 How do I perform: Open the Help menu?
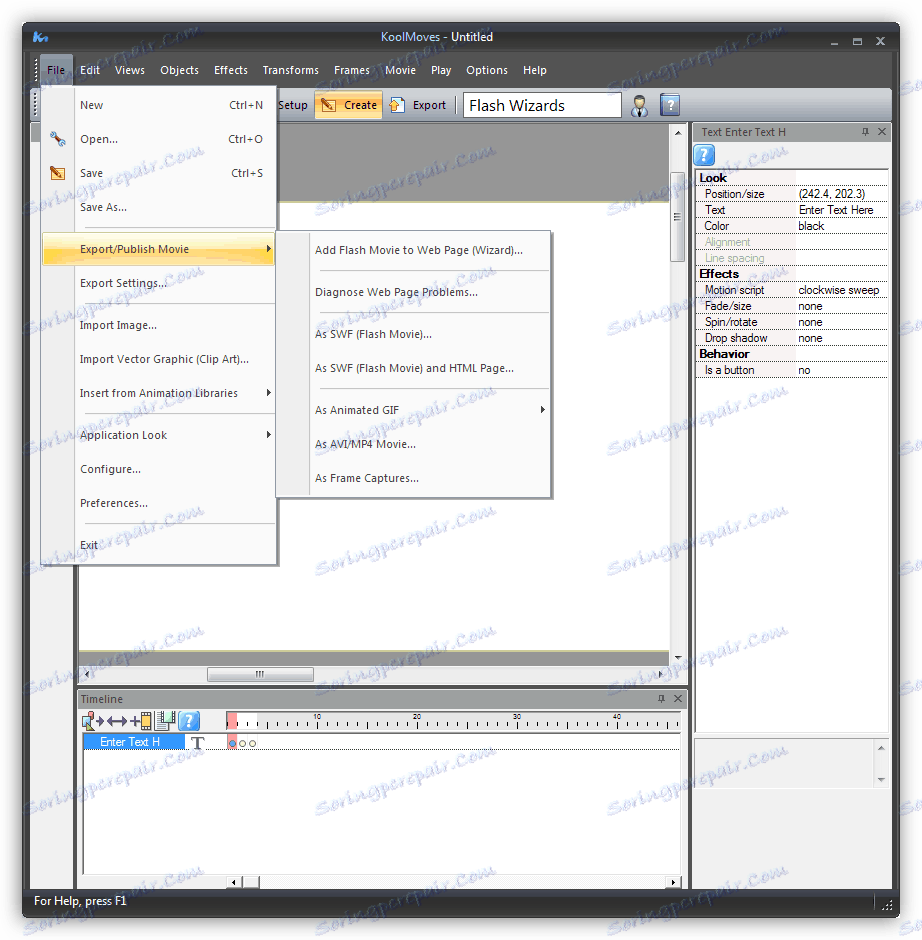tap(535, 70)
